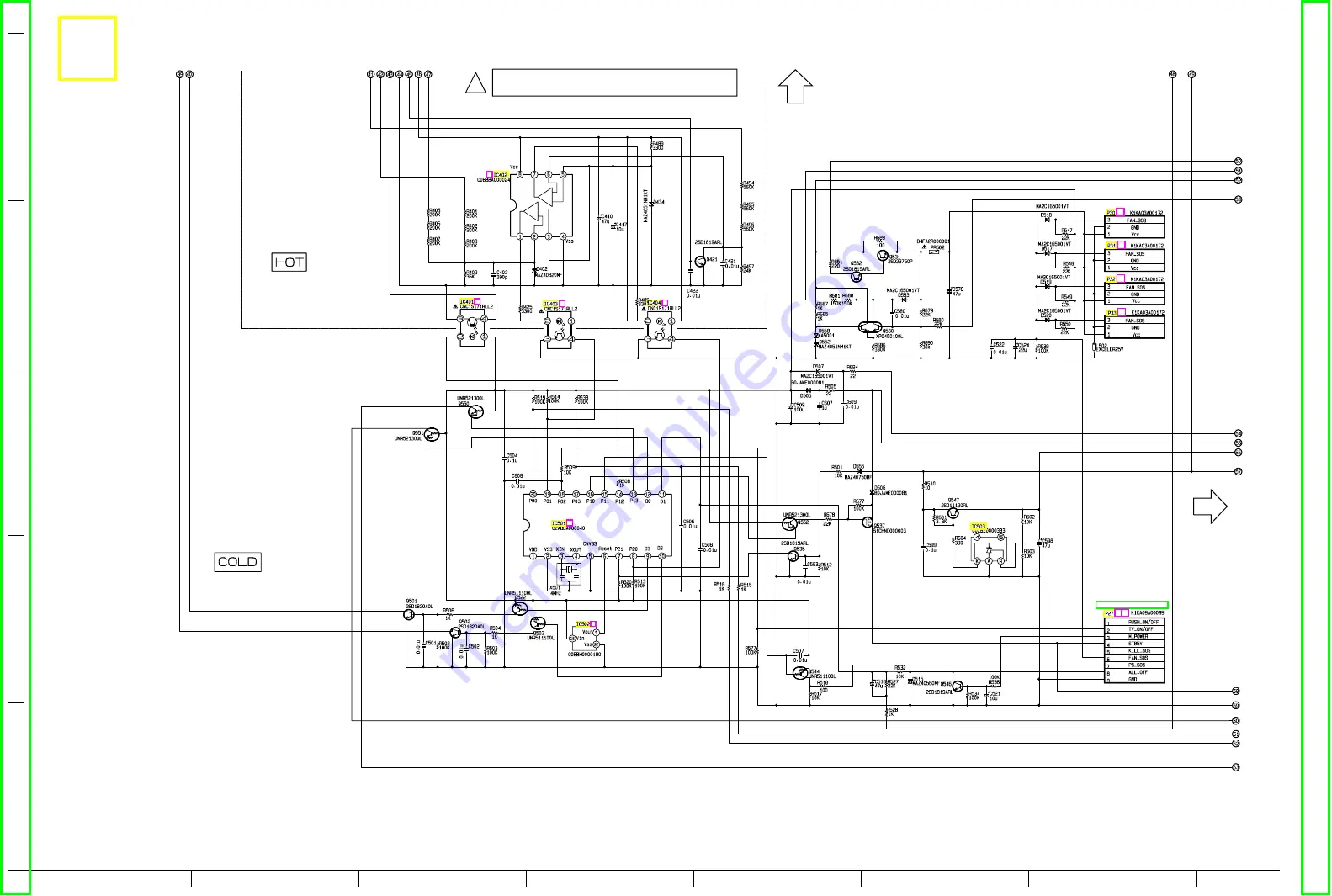
Task: Open the IC503 highlighted reference link
Action: click(978, 527)
